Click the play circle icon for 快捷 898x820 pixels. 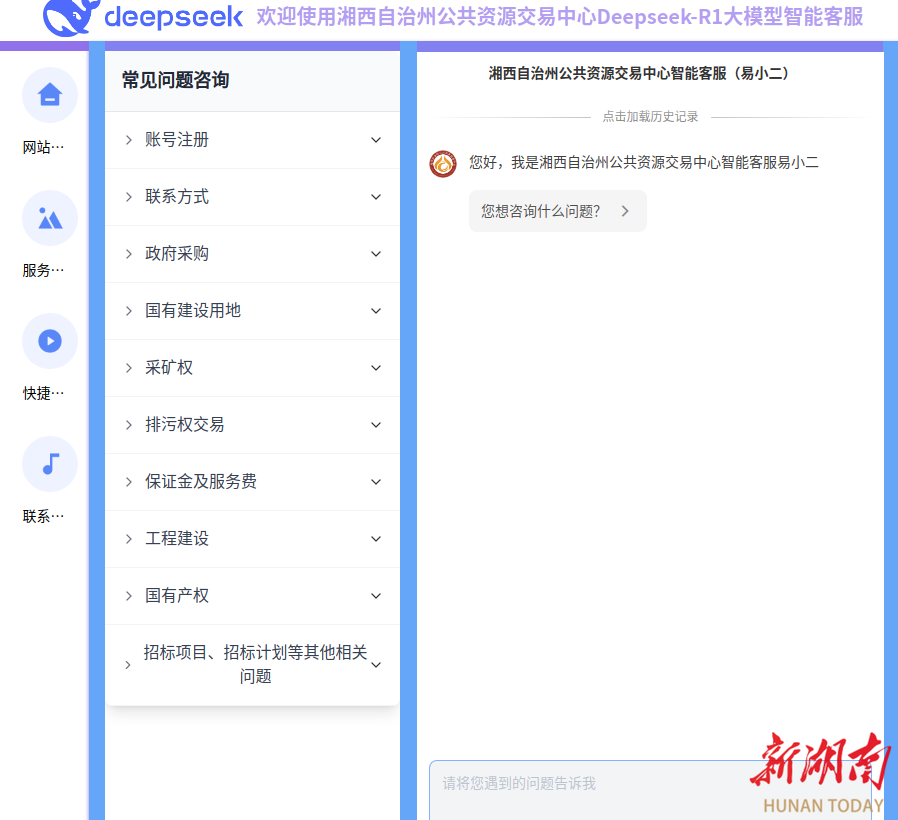pos(50,341)
